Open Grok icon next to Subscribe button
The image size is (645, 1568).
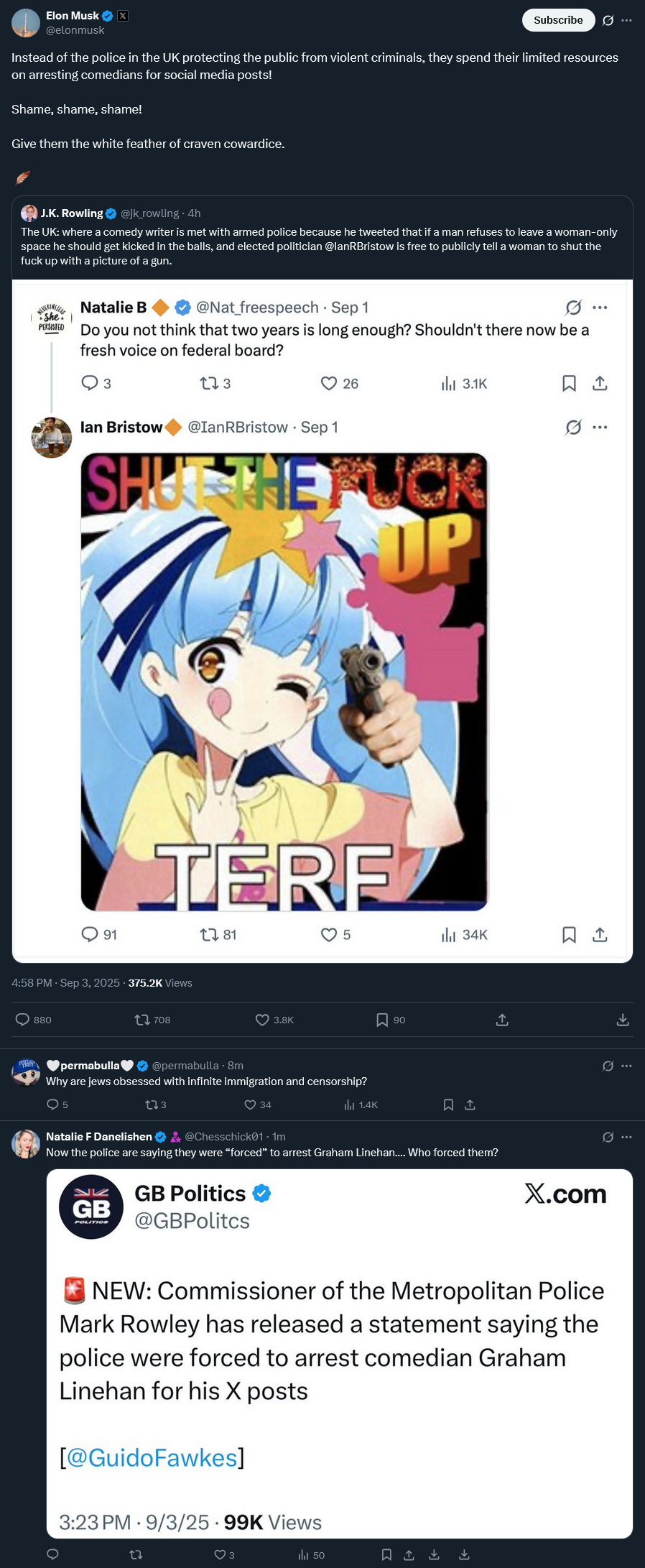[x=608, y=20]
